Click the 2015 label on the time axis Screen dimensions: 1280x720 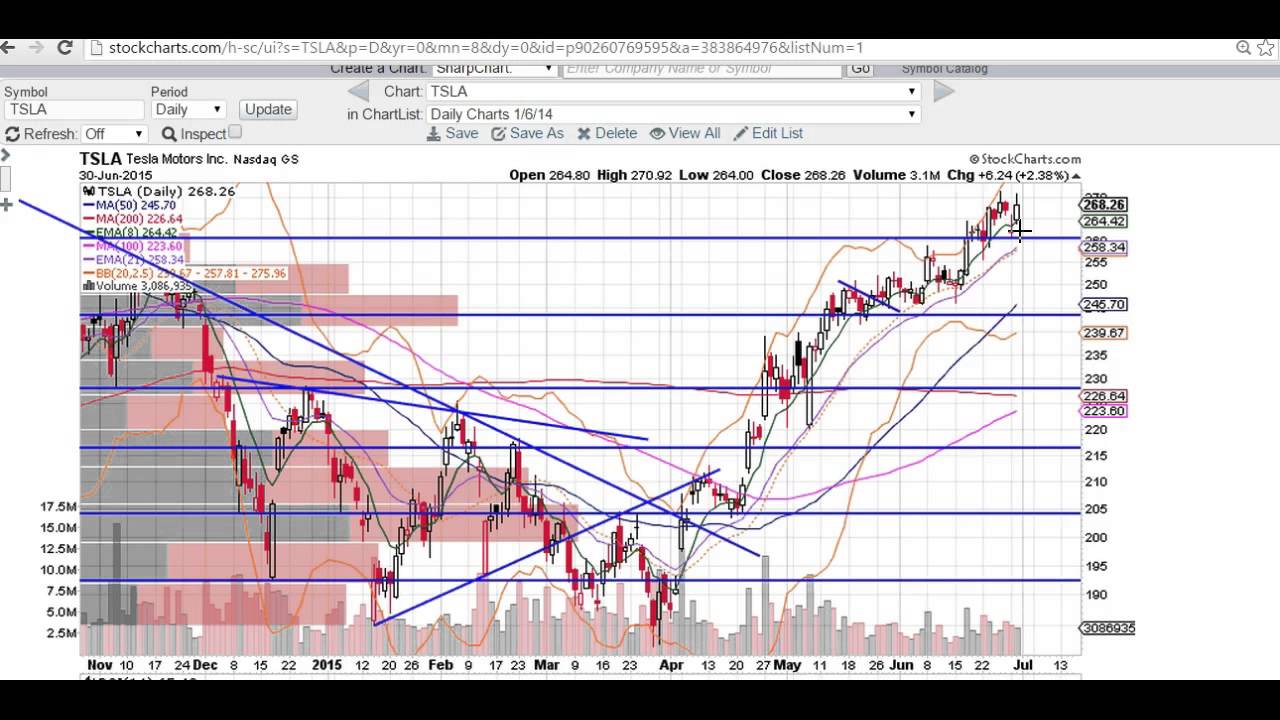point(327,665)
